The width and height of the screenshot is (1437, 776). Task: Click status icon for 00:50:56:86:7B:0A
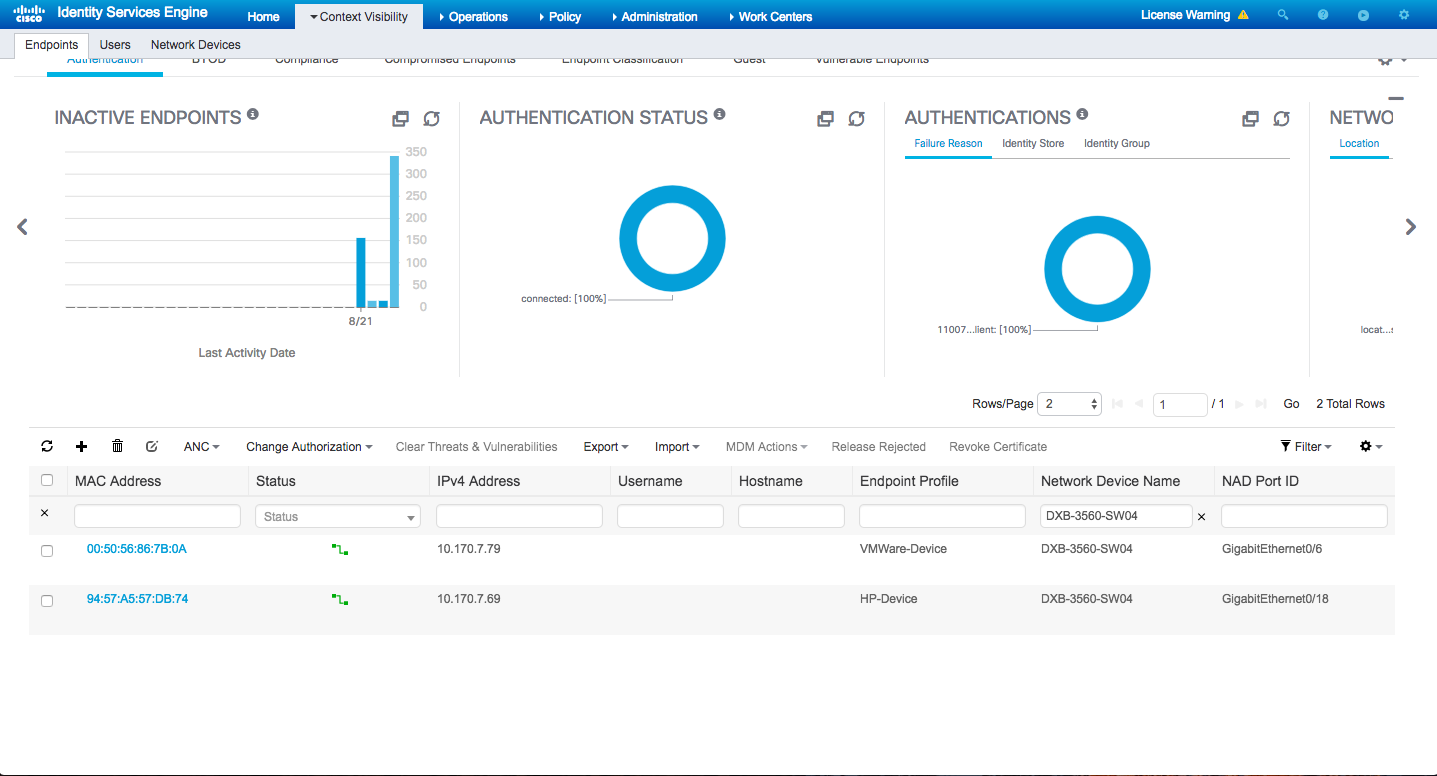click(340, 549)
